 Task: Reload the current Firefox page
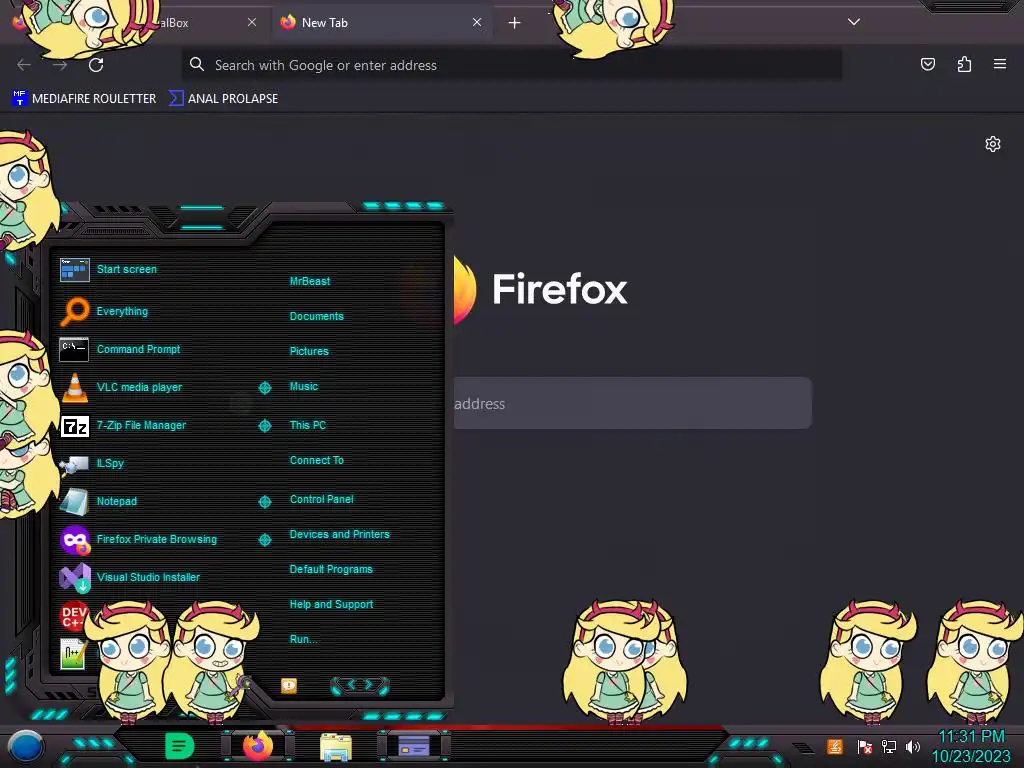[96, 65]
